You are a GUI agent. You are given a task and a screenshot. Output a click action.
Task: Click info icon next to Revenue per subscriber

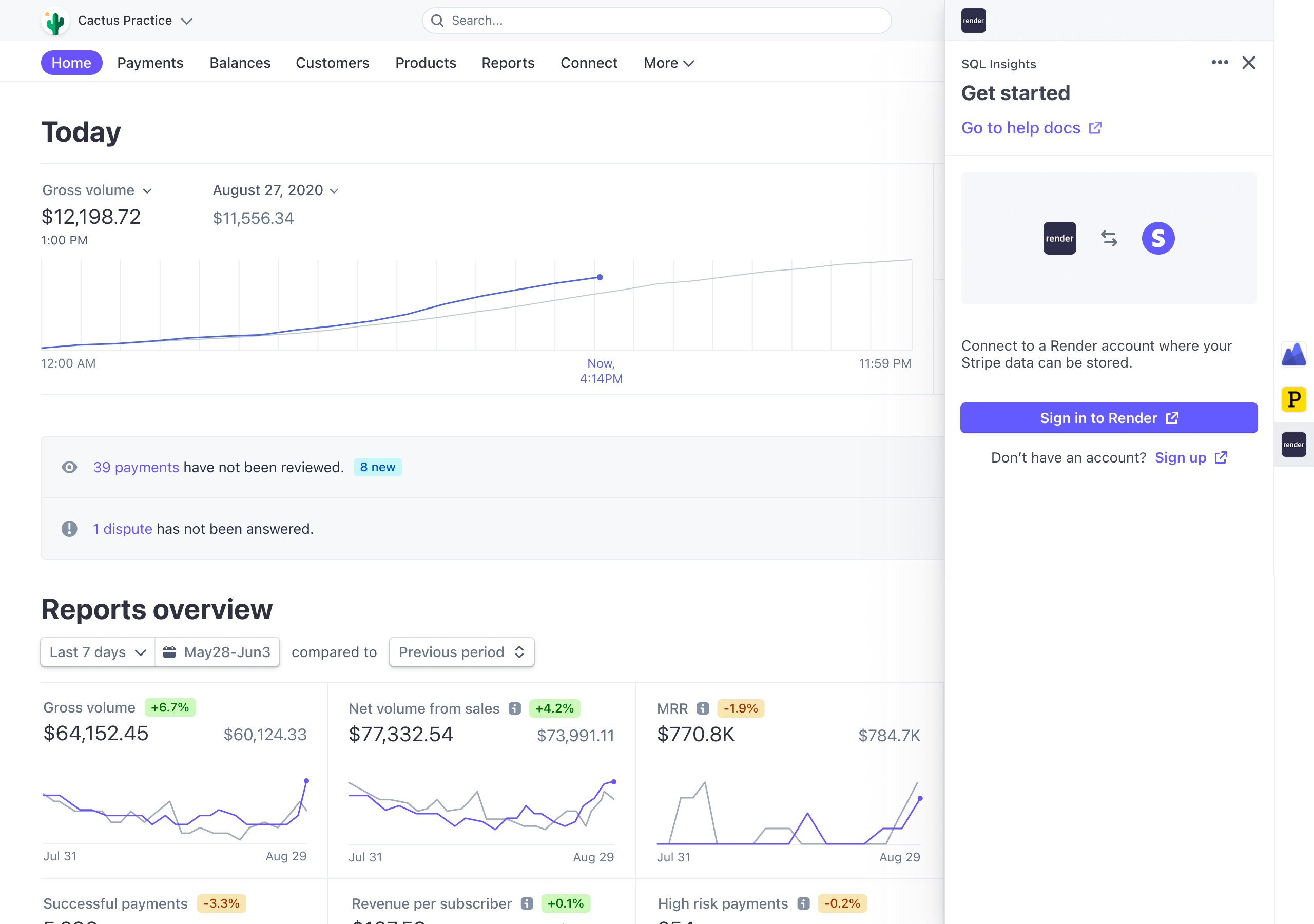(527, 903)
